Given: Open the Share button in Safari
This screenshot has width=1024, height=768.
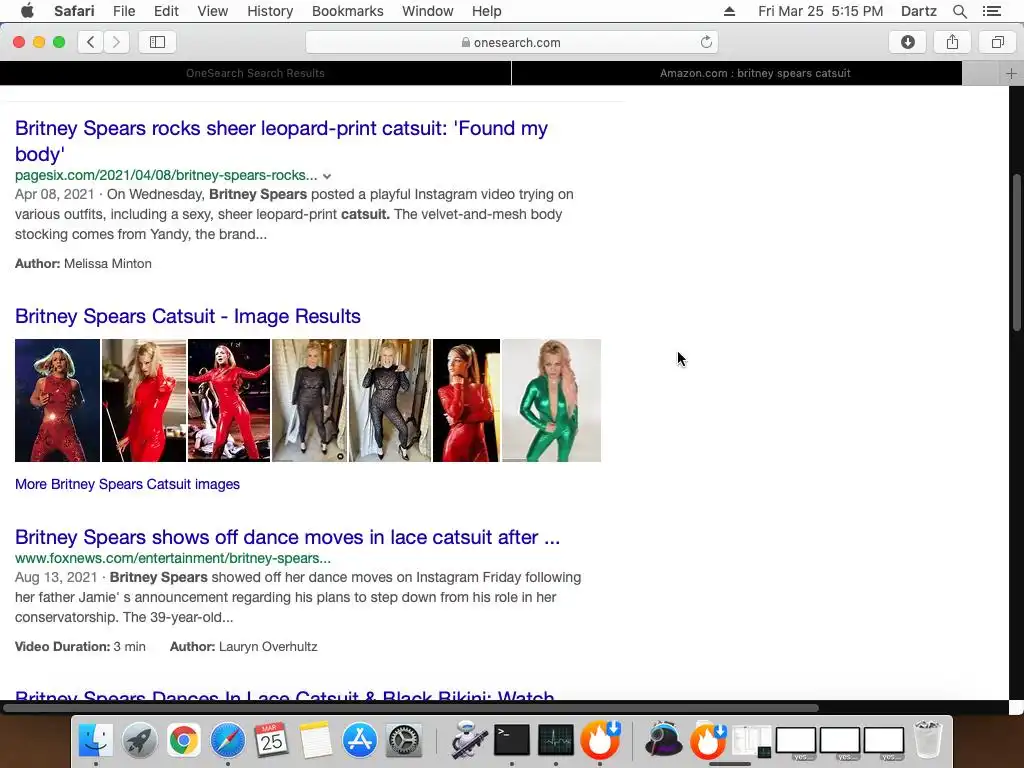Looking at the screenshot, I should click(x=952, y=42).
